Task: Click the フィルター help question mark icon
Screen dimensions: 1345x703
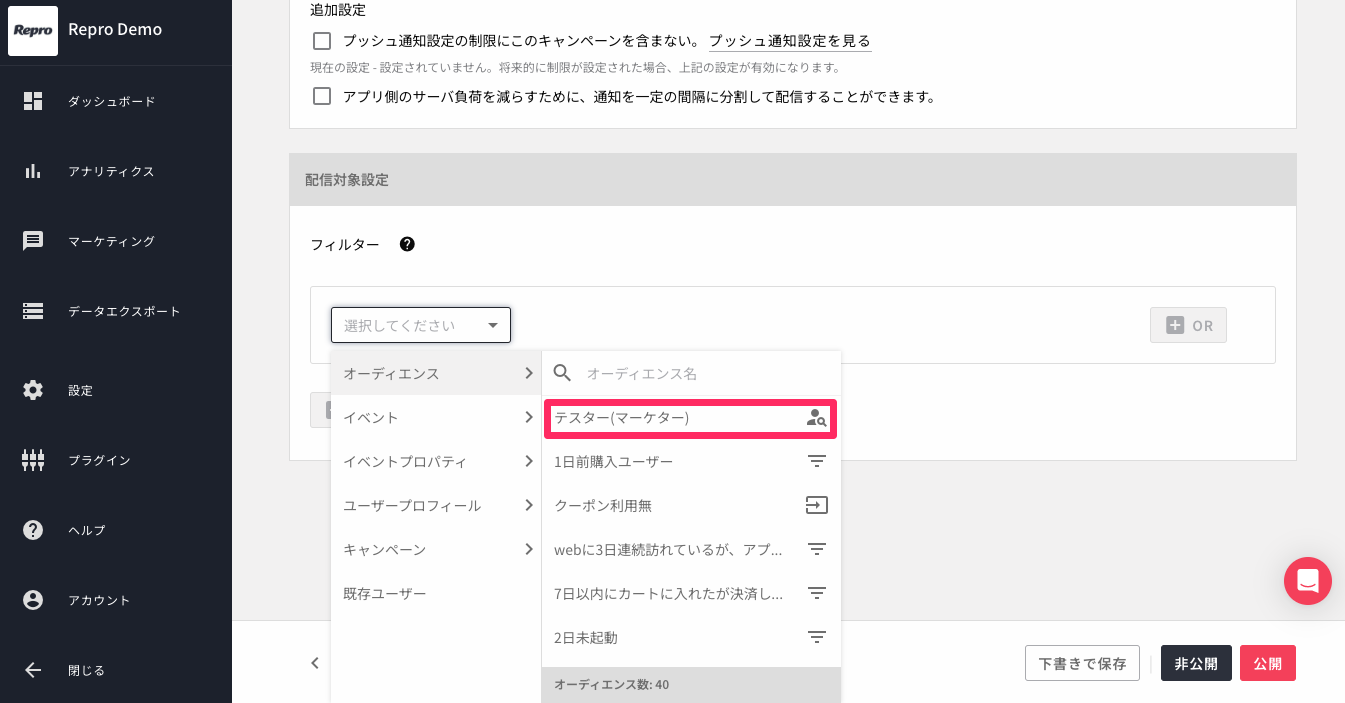Action: [407, 244]
